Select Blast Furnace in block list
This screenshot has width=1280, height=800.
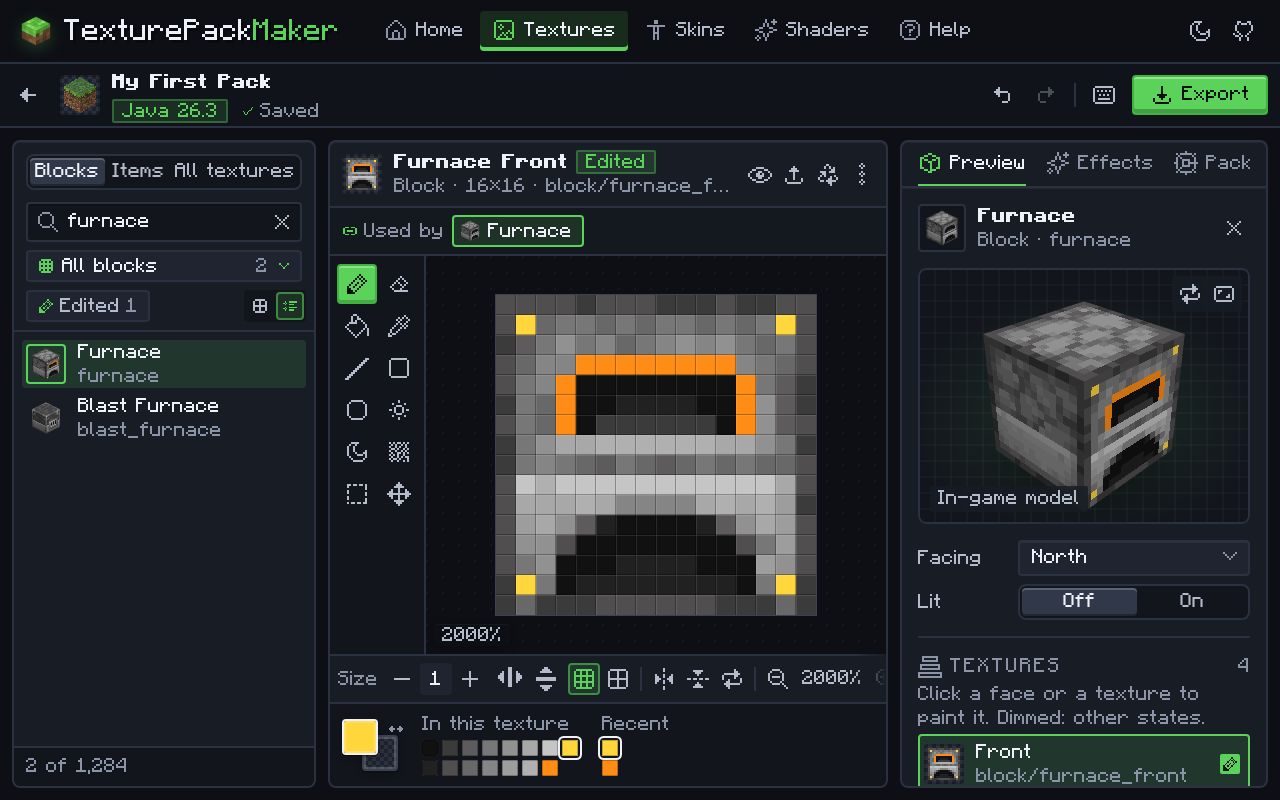[164, 418]
